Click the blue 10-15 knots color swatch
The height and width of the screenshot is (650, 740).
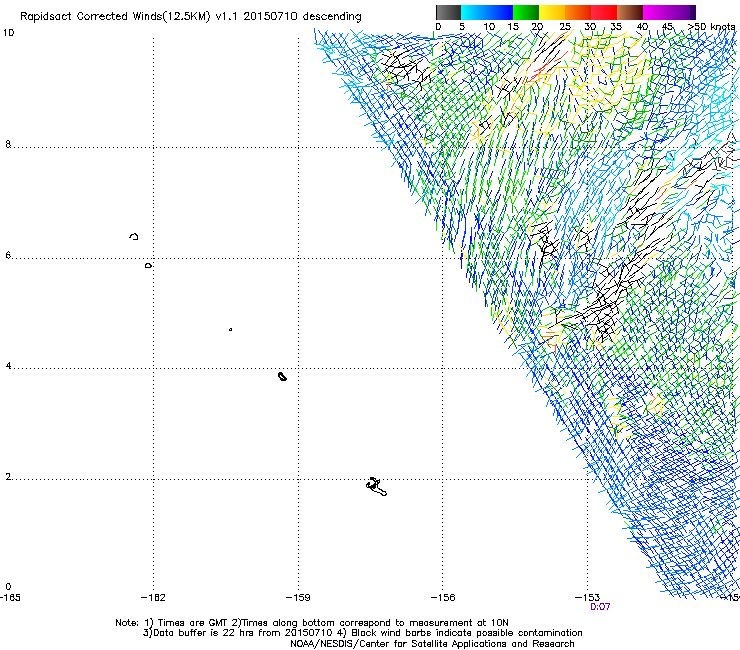tap(500, 12)
